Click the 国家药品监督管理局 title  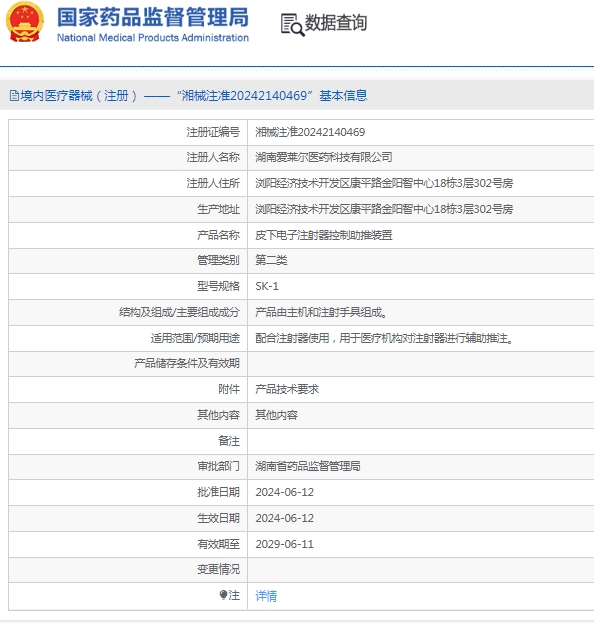(x=153, y=17)
